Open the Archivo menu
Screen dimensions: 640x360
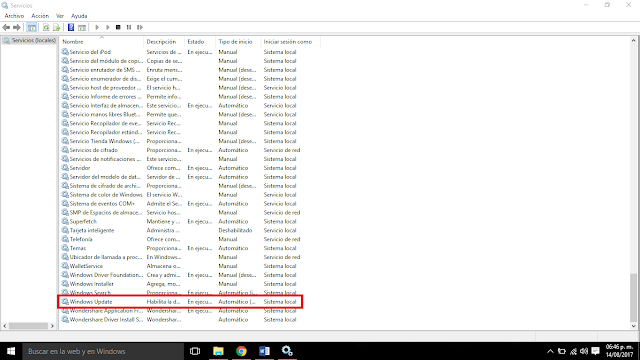pos(14,16)
